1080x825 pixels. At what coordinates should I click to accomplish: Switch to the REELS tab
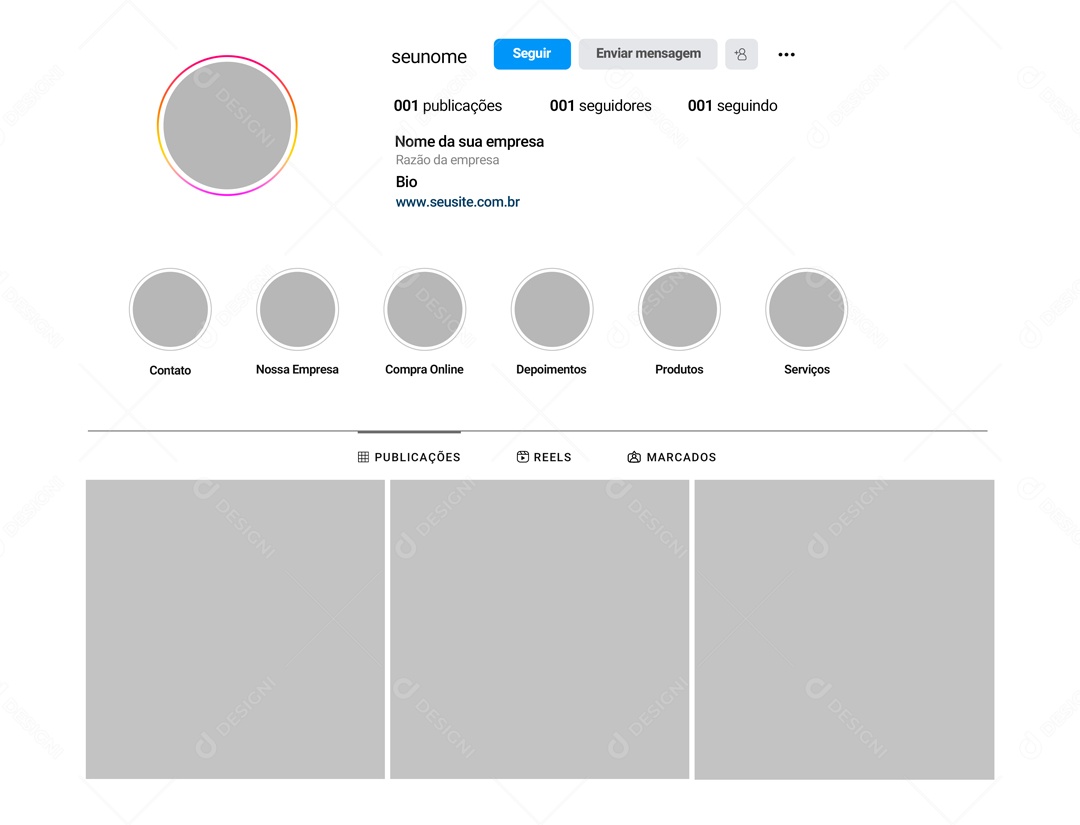(x=543, y=457)
